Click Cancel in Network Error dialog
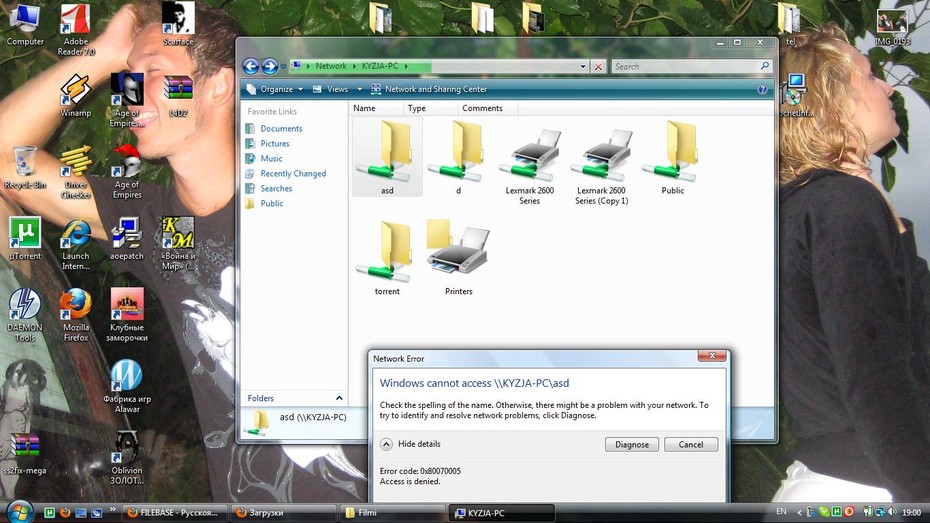 [x=691, y=445]
